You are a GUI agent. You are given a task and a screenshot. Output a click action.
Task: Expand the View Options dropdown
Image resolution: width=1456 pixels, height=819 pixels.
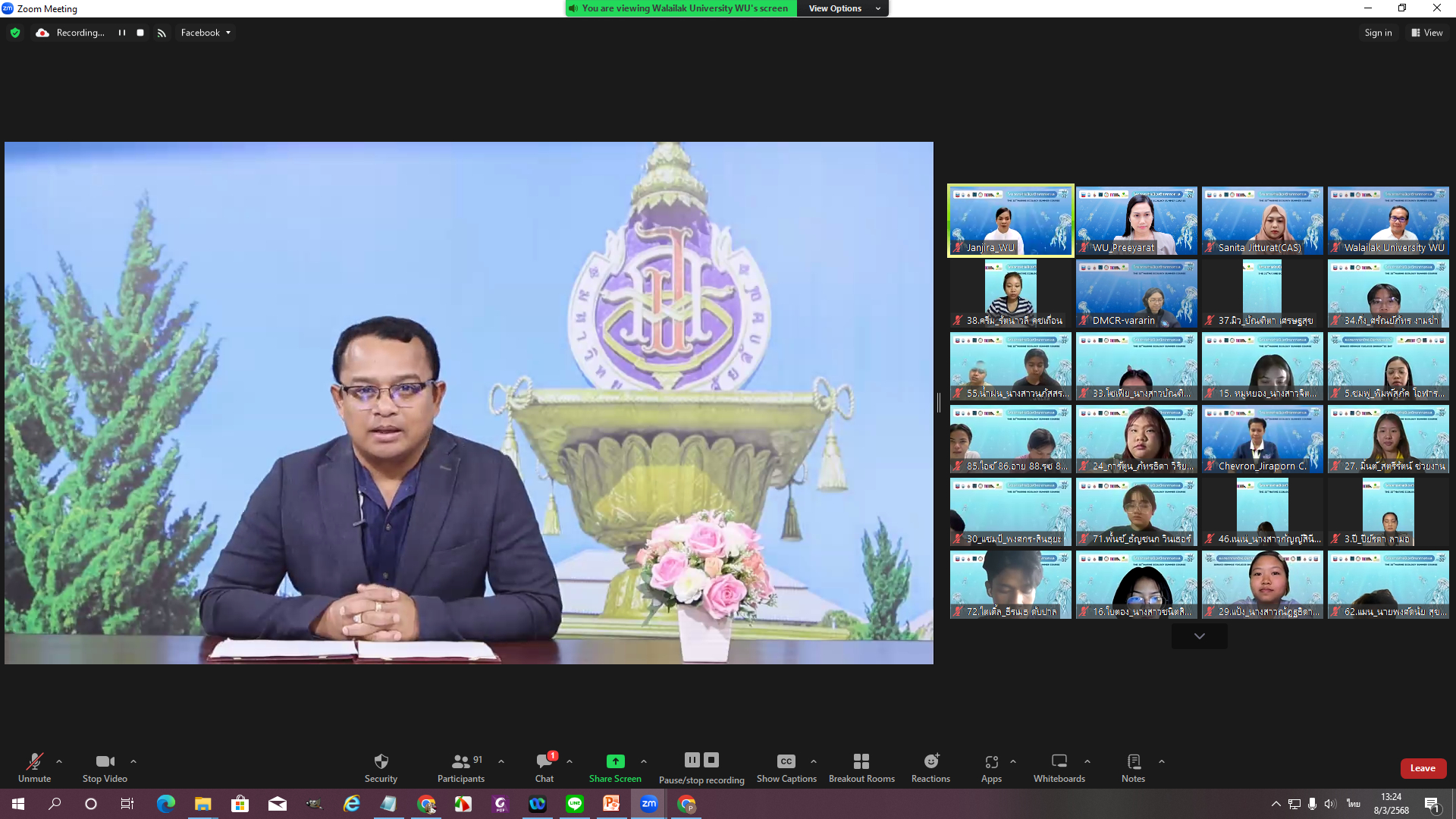tap(842, 8)
